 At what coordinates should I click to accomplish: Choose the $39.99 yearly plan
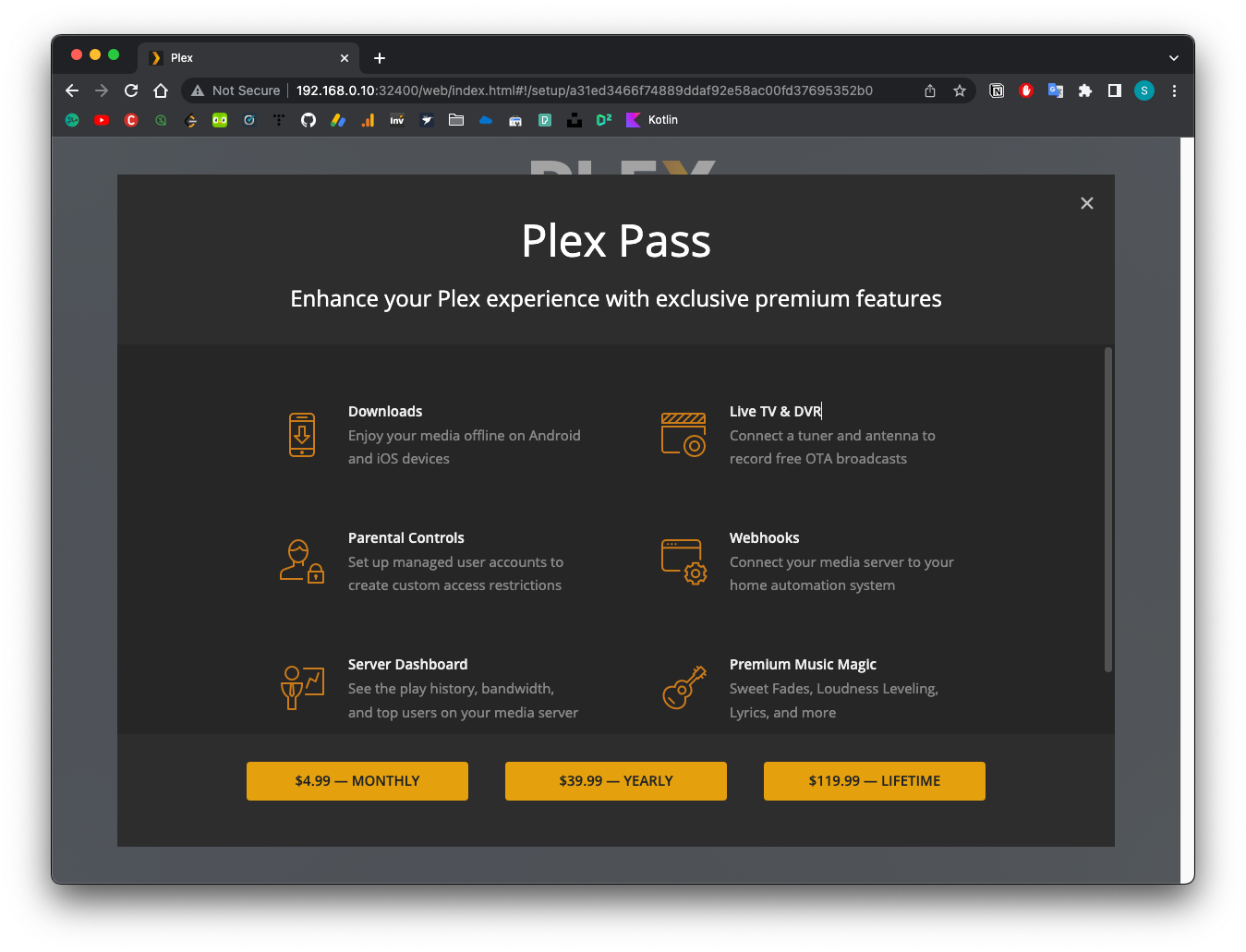pos(616,781)
